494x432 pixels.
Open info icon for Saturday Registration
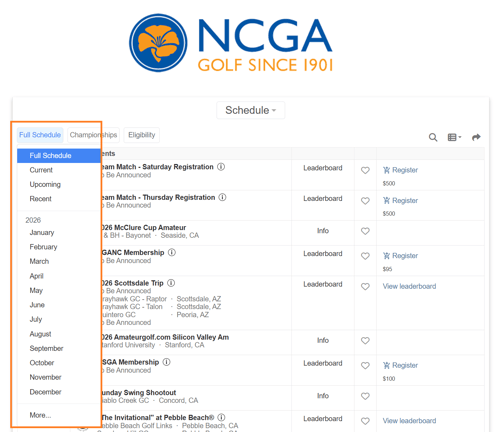pos(221,167)
